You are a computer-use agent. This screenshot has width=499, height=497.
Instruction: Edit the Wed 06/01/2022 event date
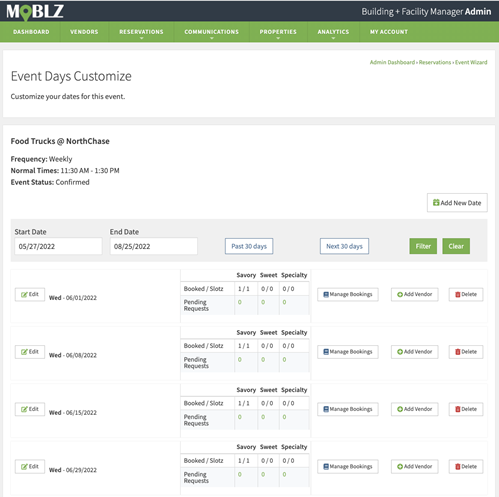[x=30, y=294]
